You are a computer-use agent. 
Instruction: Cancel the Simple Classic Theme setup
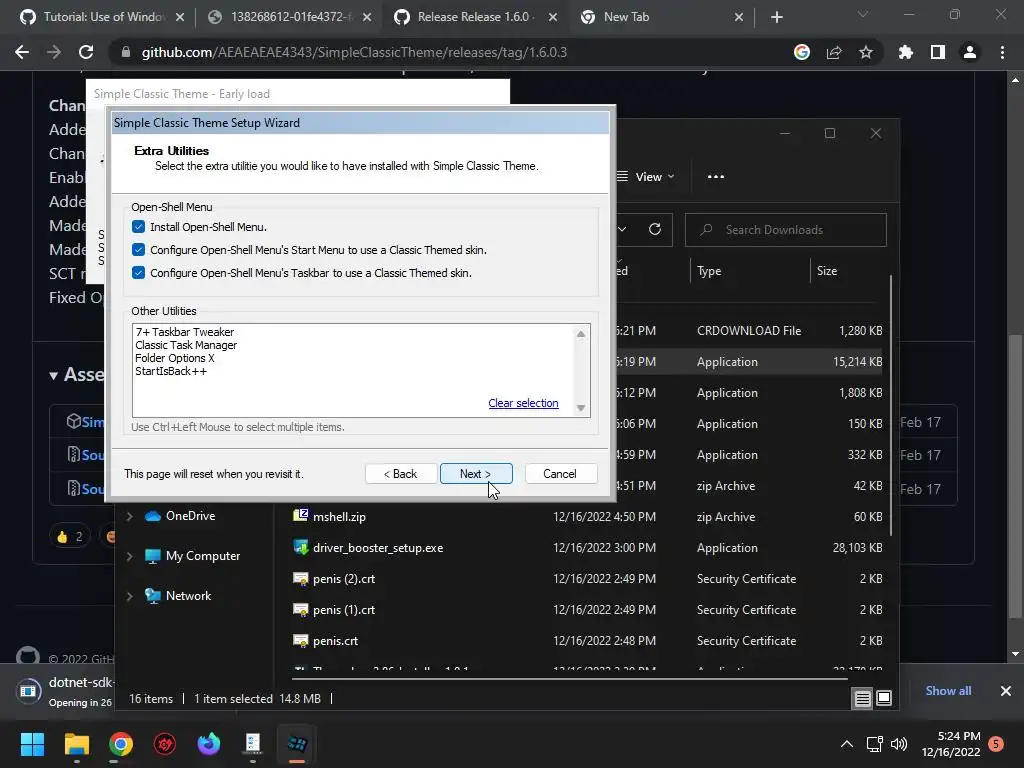coord(560,473)
